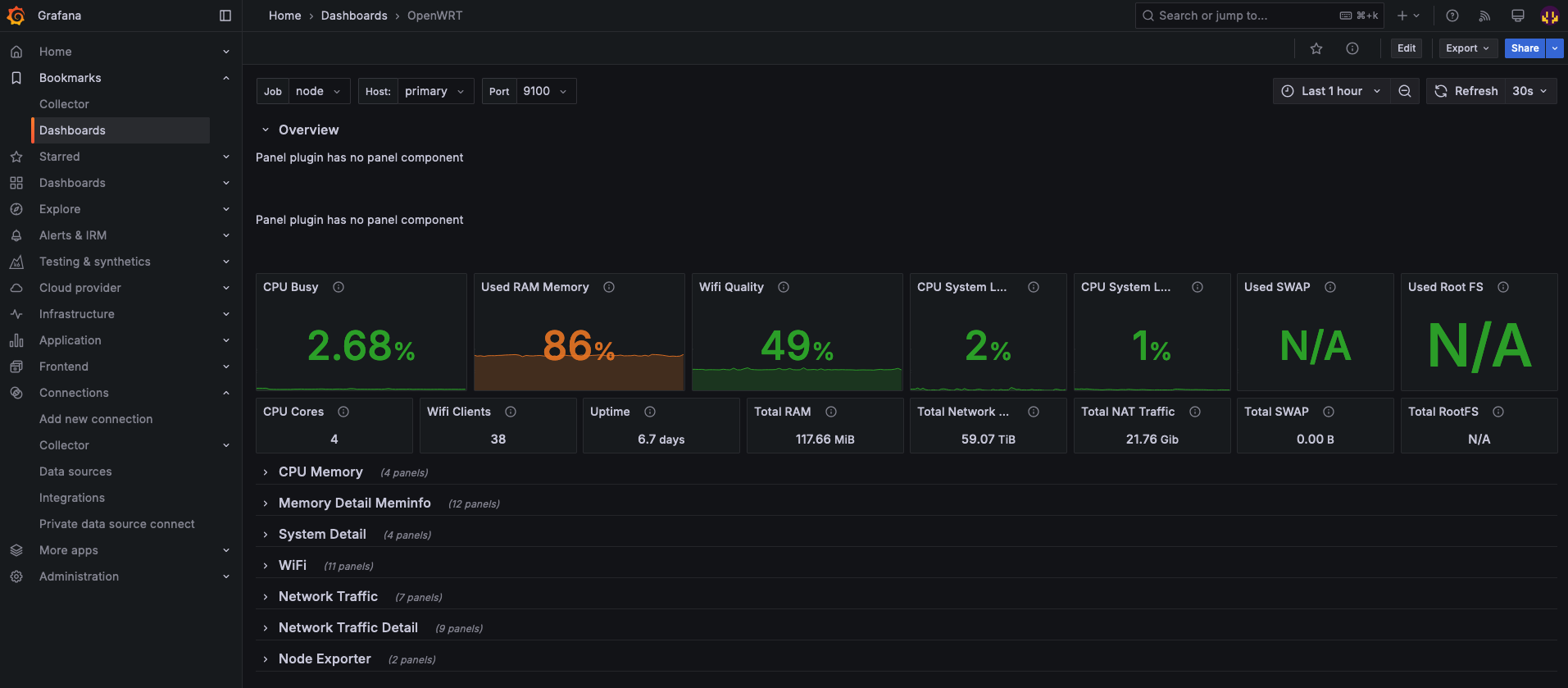
Task: Click the Home sidebar house icon
Action: point(16,52)
